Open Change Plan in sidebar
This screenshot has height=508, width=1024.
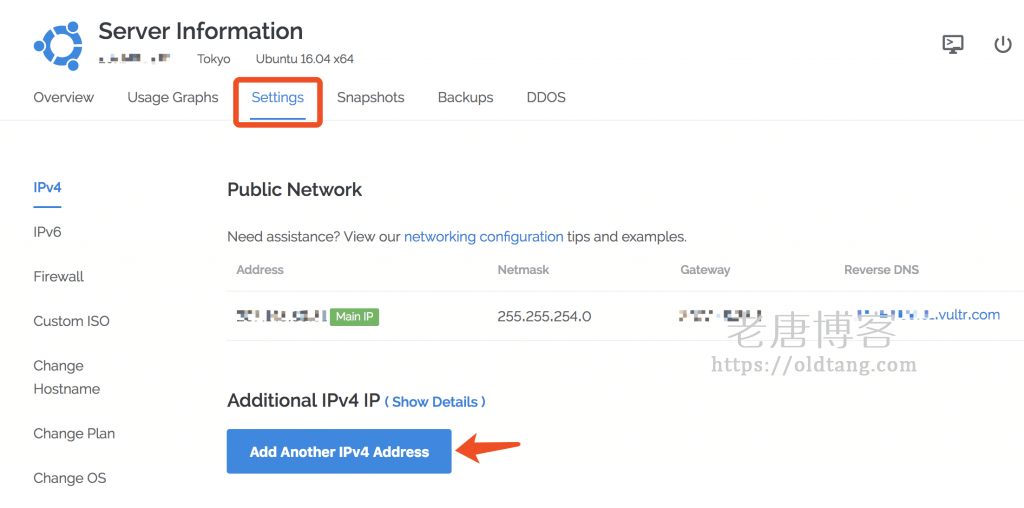74,434
